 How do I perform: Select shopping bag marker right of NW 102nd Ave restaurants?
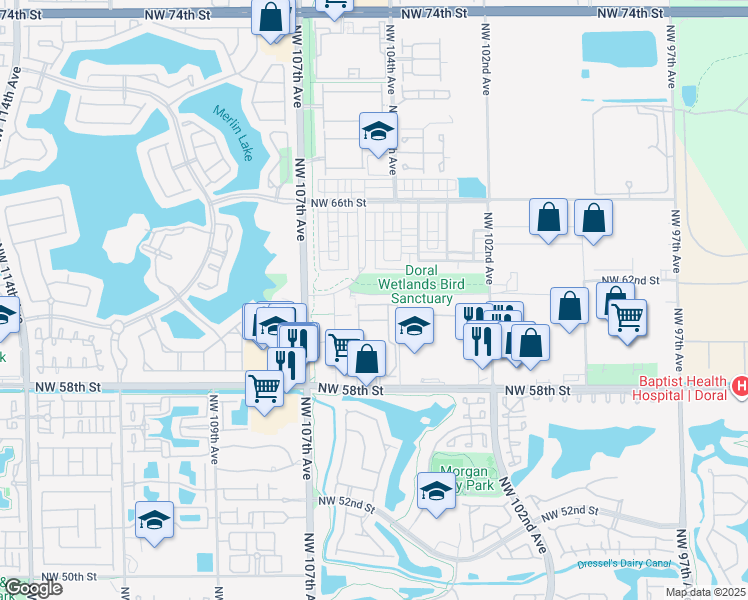pyautogui.click(x=530, y=345)
